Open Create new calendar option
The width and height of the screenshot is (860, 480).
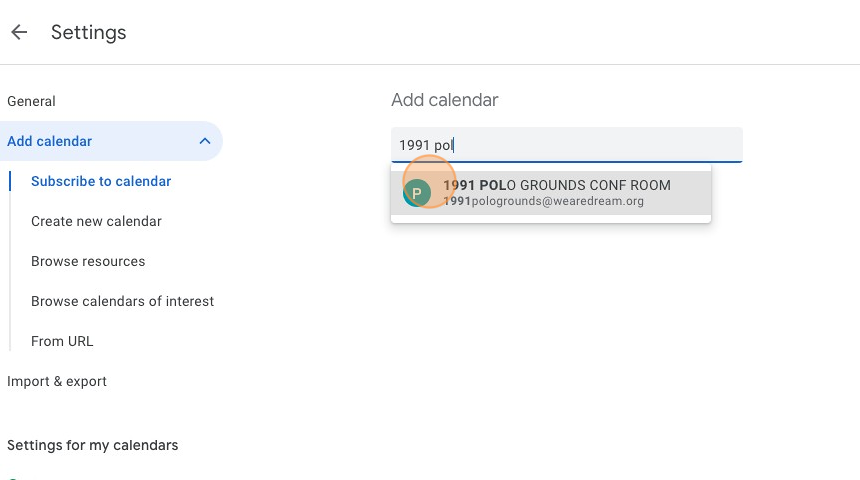pos(96,221)
